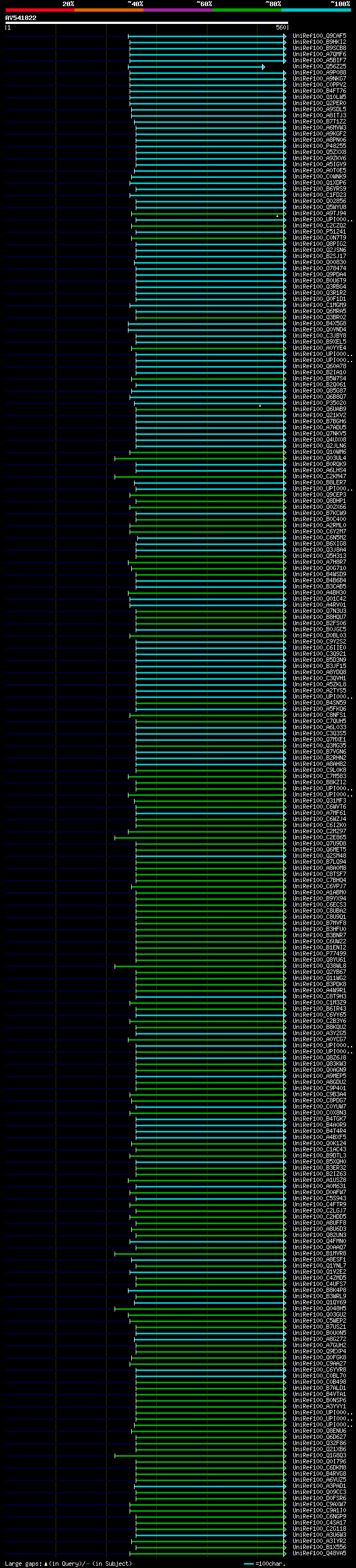The height and width of the screenshot is (1568, 356).
Task: Open hit UniRef100_B4FT76
Action: tap(319, 91)
